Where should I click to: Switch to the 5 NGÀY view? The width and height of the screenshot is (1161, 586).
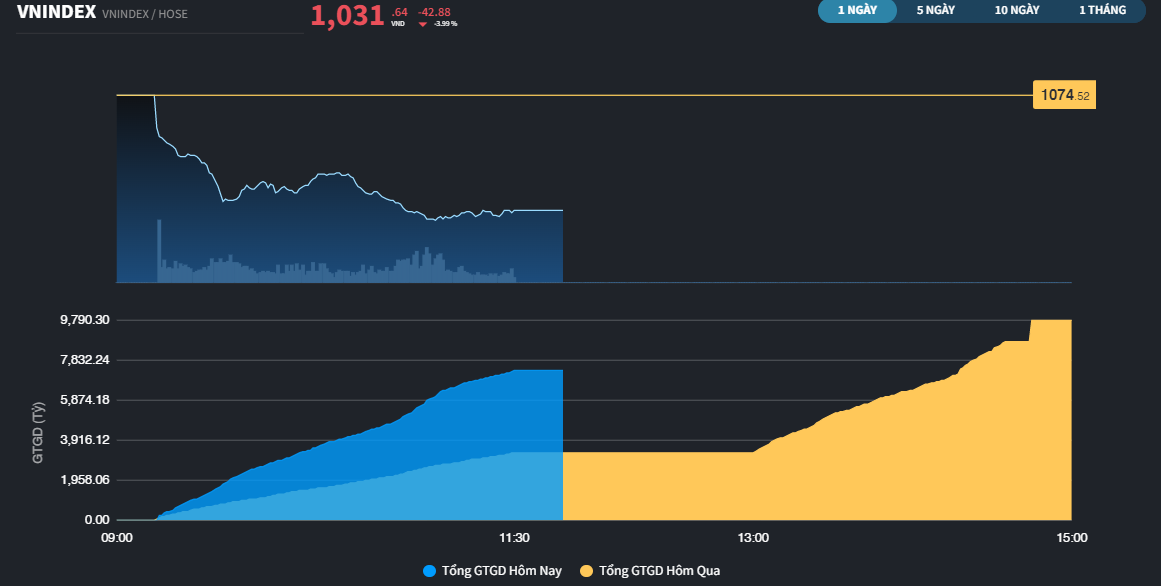[935, 10]
